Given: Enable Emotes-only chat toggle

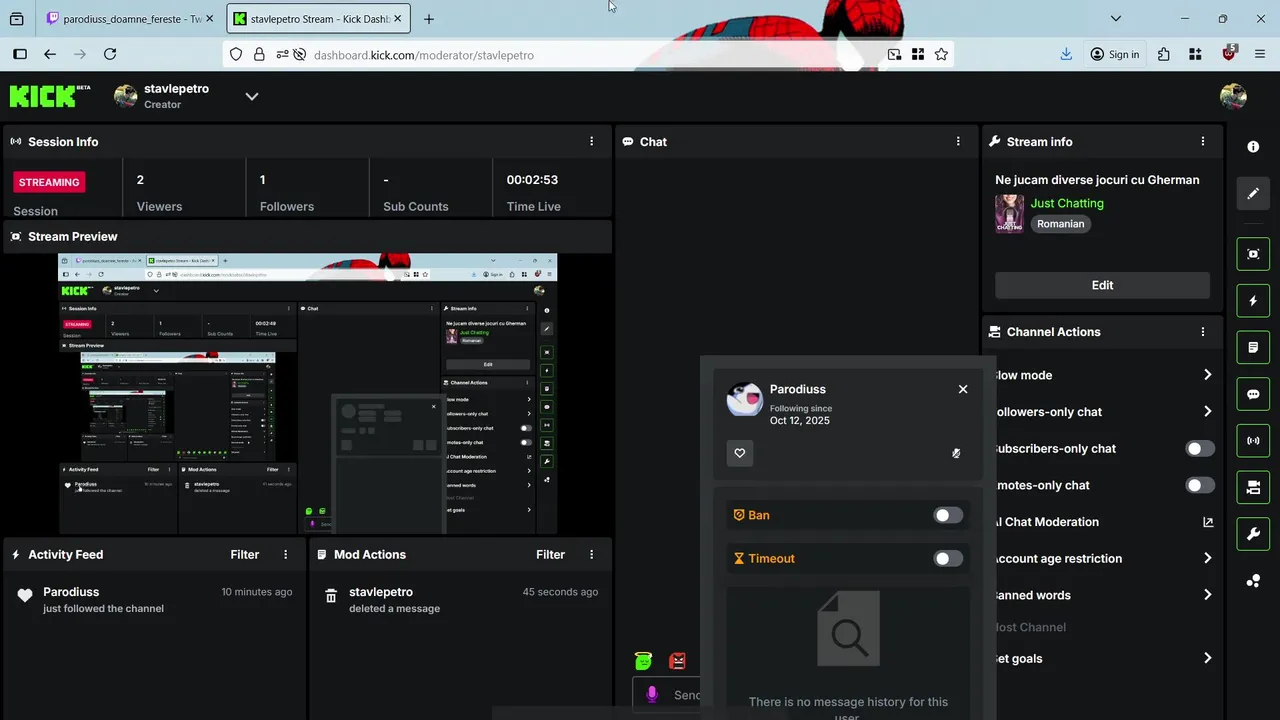Looking at the screenshot, I should [x=1200, y=485].
